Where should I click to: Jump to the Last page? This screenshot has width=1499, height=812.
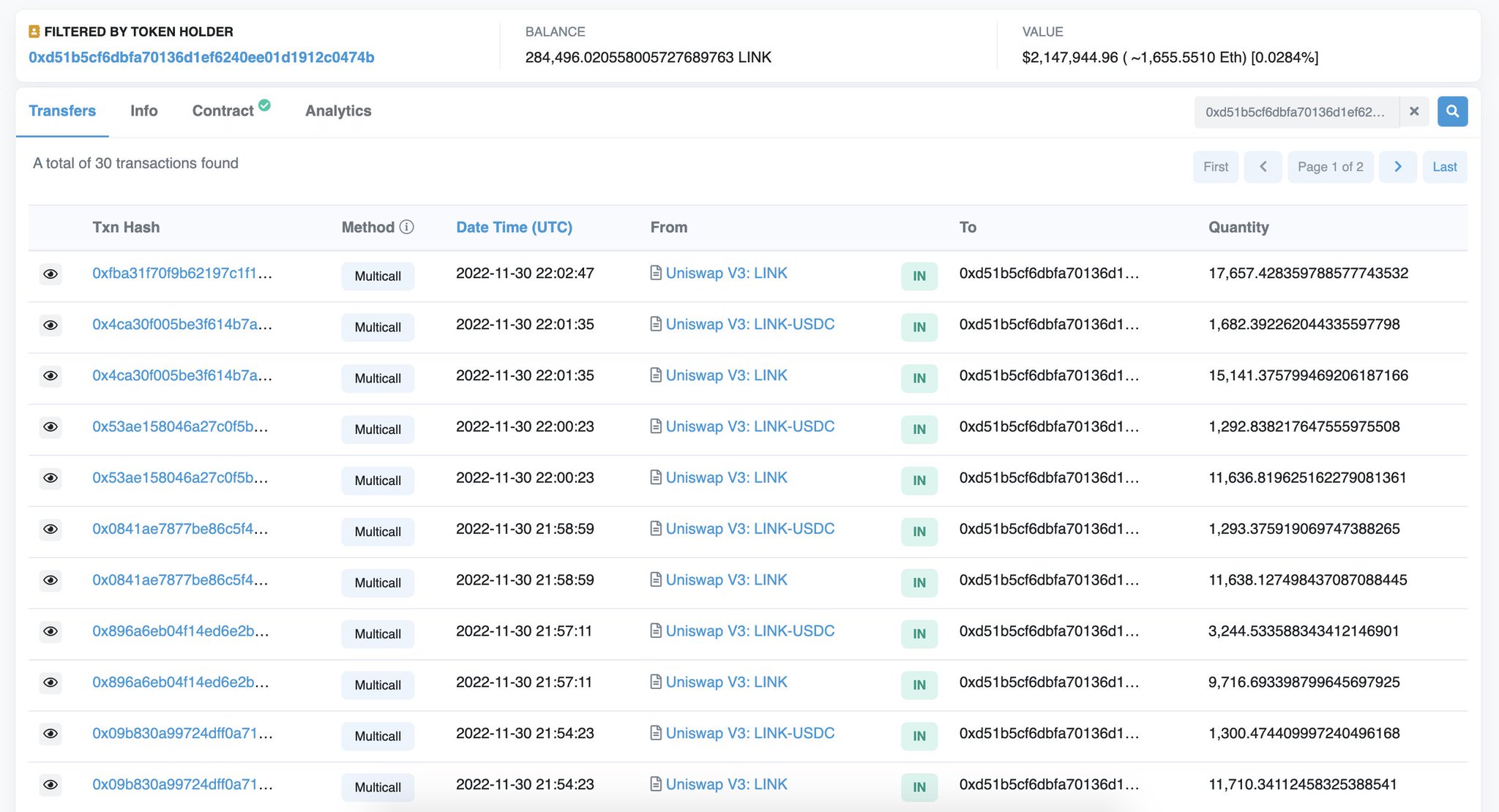(1444, 166)
